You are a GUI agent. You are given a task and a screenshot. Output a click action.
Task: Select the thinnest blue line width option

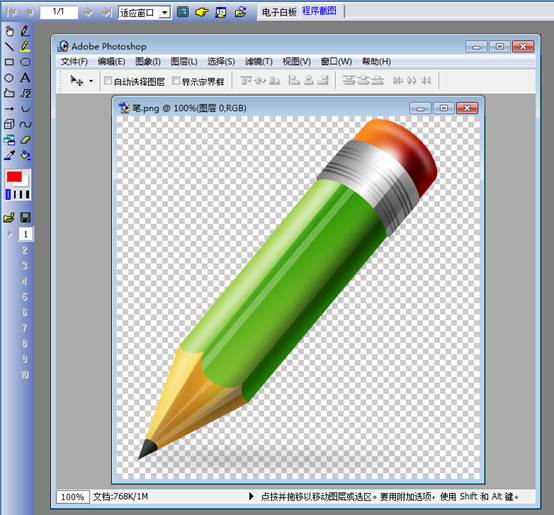8,194
